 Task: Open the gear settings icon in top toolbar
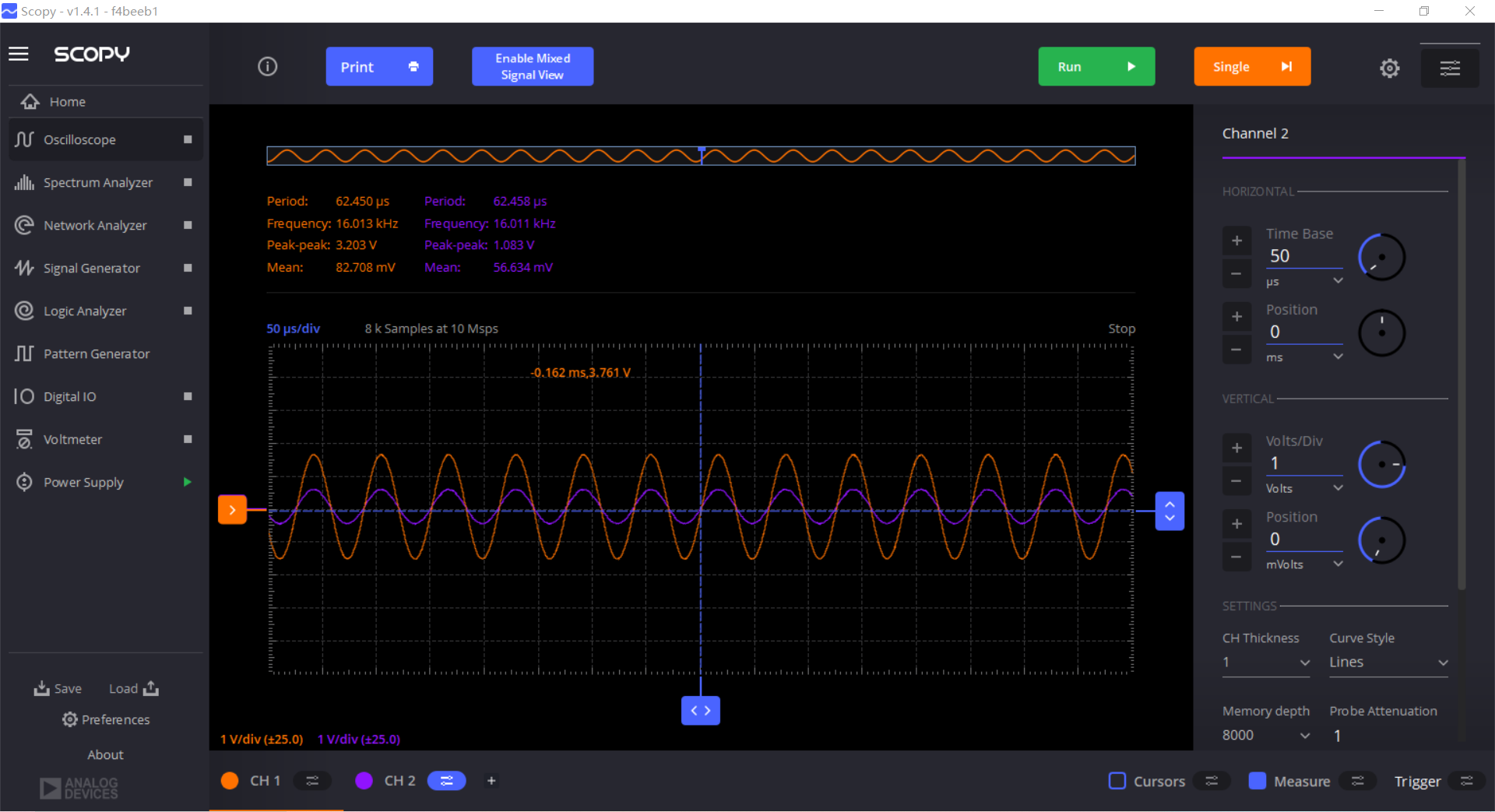point(1389,69)
